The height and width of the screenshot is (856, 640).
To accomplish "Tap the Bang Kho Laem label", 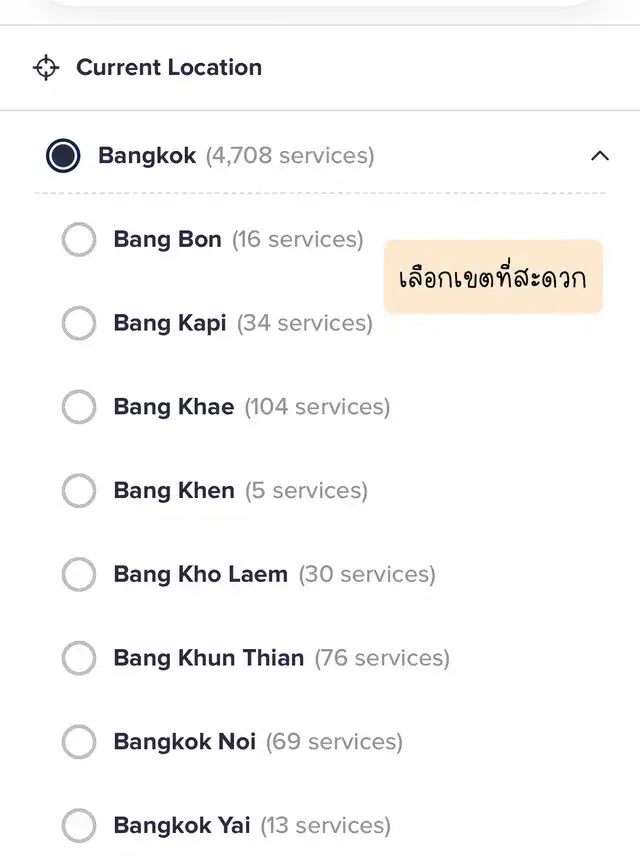I will pyautogui.click(x=200, y=575).
